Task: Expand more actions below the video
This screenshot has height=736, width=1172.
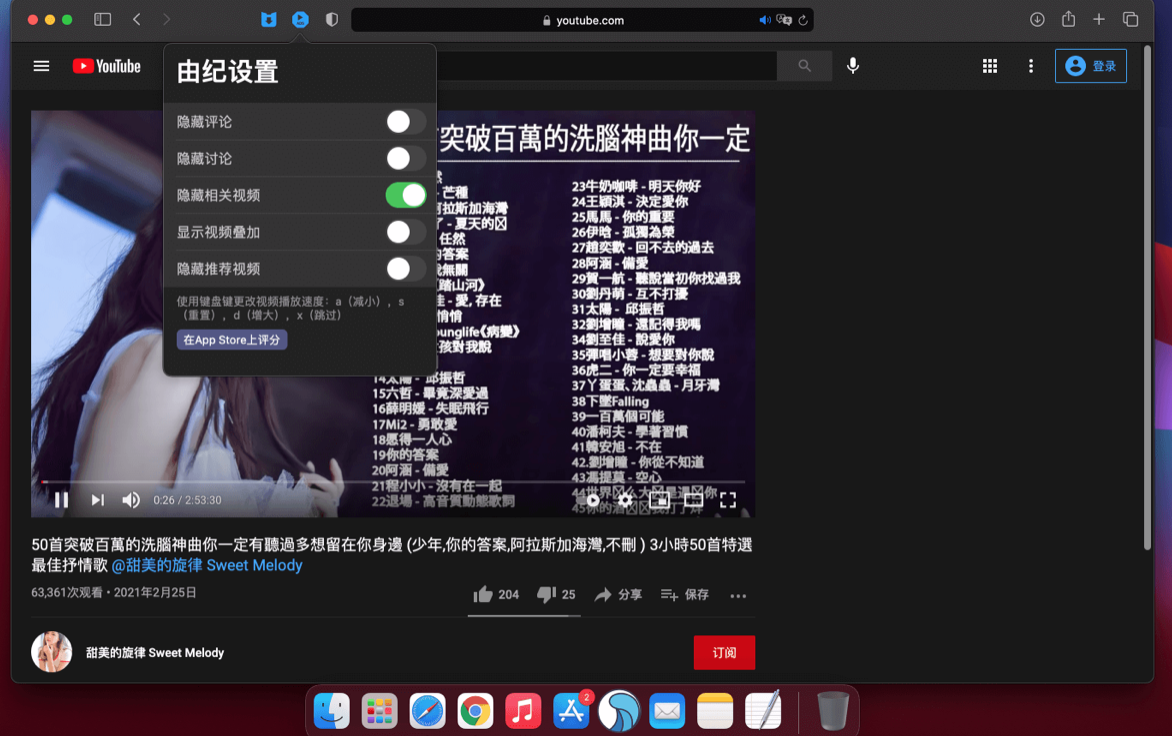Action: tap(738, 596)
